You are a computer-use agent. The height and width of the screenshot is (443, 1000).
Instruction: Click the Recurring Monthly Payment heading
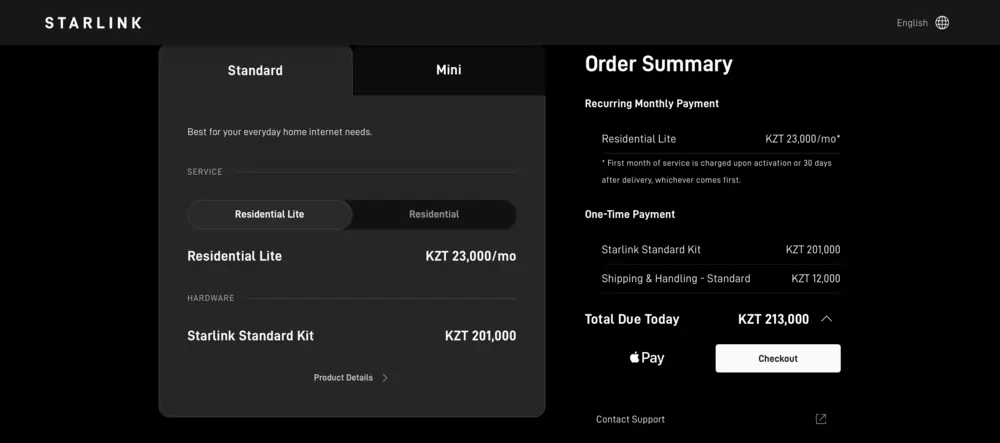coord(651,103)
